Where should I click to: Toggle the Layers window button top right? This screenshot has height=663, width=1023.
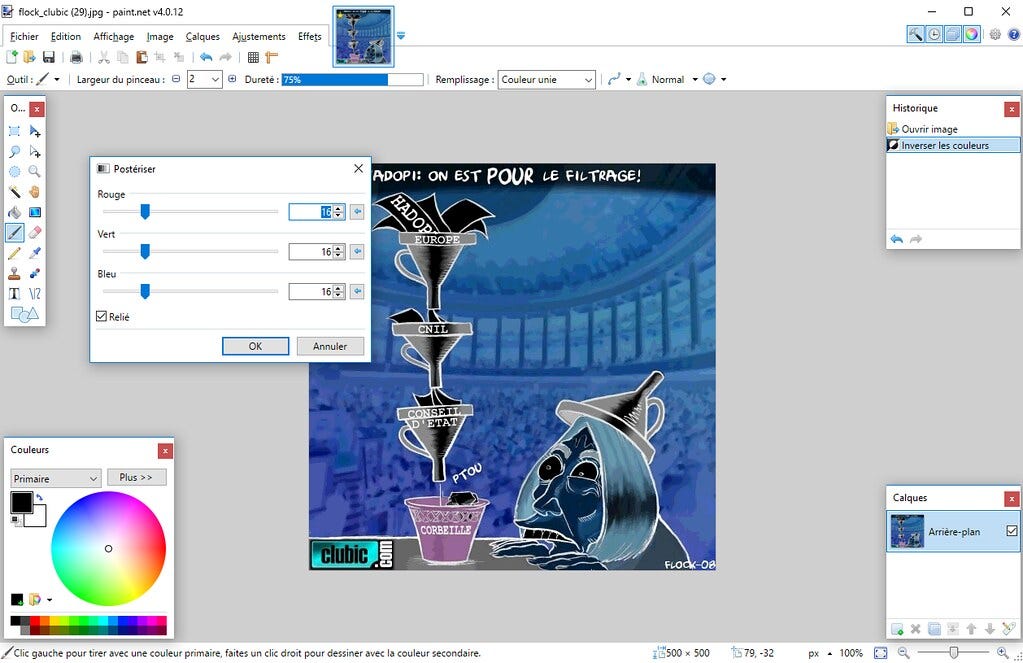(953, 35)
